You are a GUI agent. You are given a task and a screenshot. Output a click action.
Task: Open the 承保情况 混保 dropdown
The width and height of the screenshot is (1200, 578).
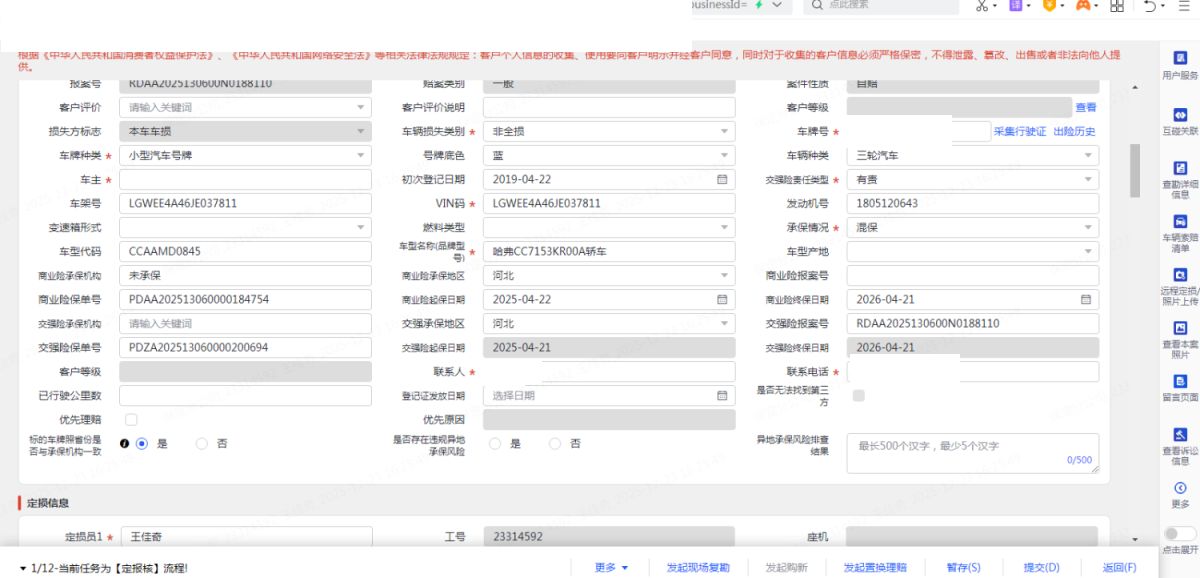[x=972, y=228]
